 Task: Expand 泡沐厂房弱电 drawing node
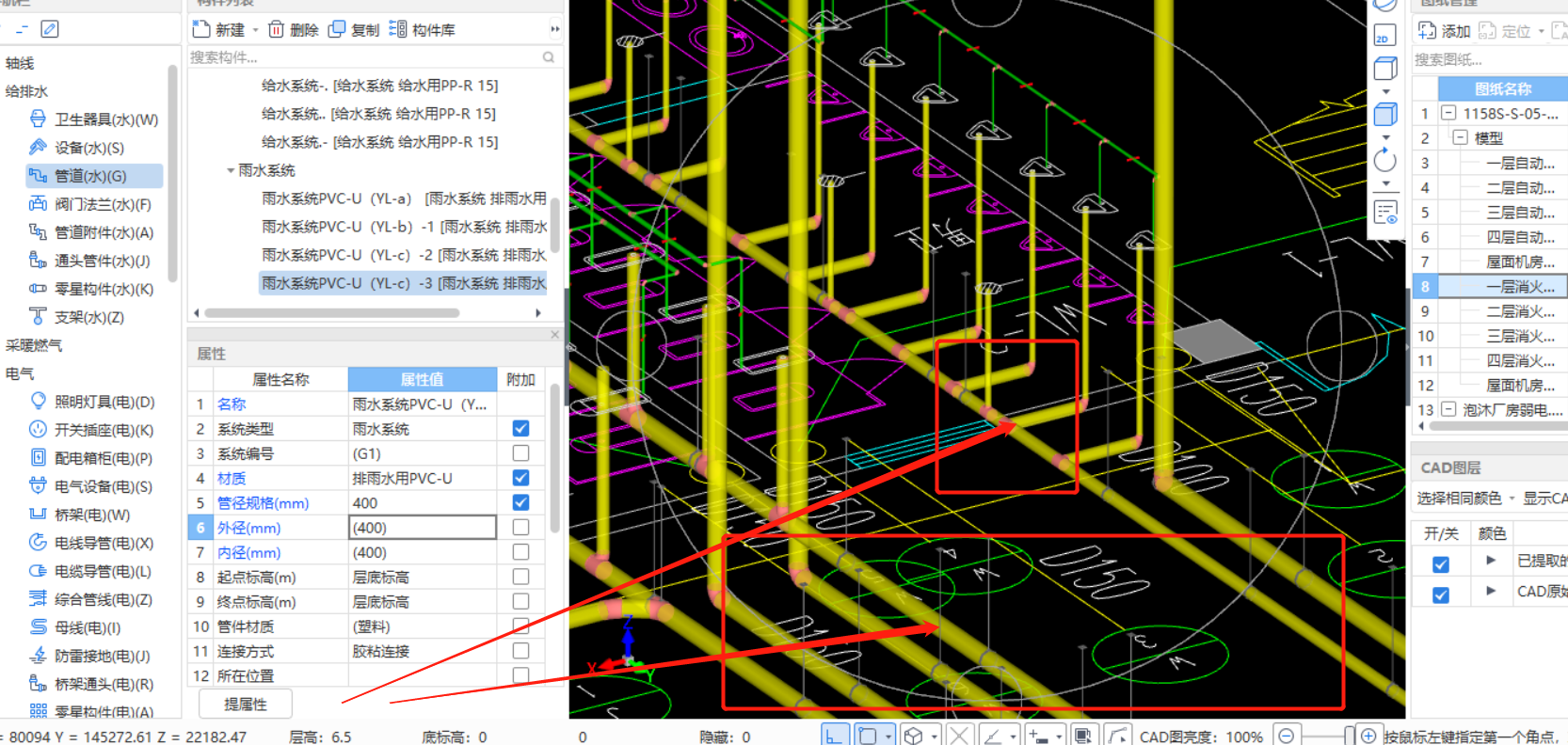pos(1449,409)
